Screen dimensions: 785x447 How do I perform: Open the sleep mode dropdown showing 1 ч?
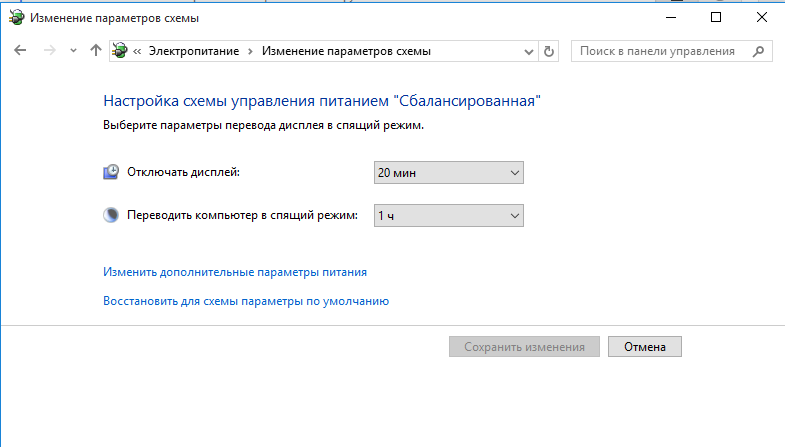(x=448, y=215)
